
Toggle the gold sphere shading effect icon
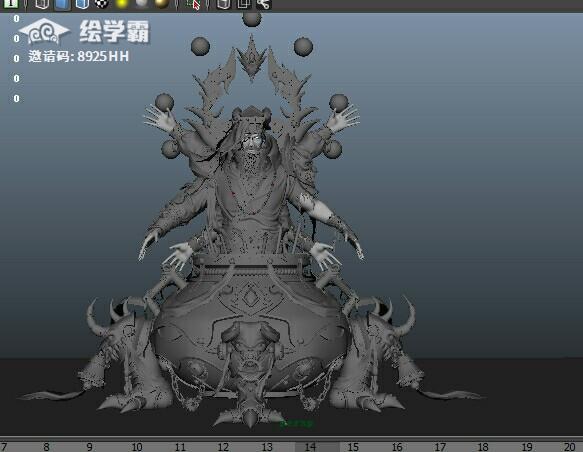coord(162,4)
